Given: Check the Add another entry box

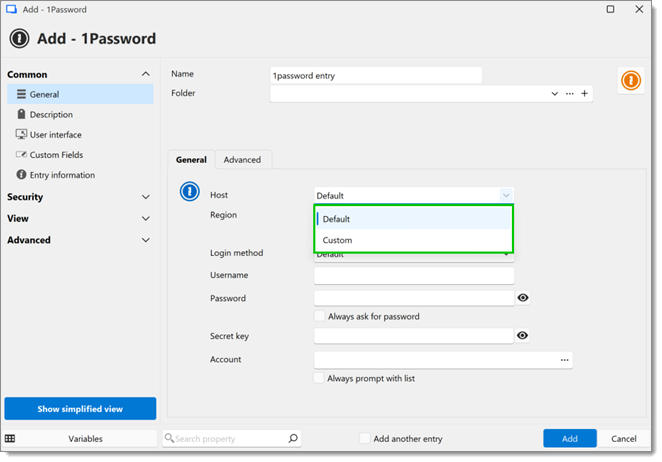Looking at the screenshot, I should pos(365,439).
